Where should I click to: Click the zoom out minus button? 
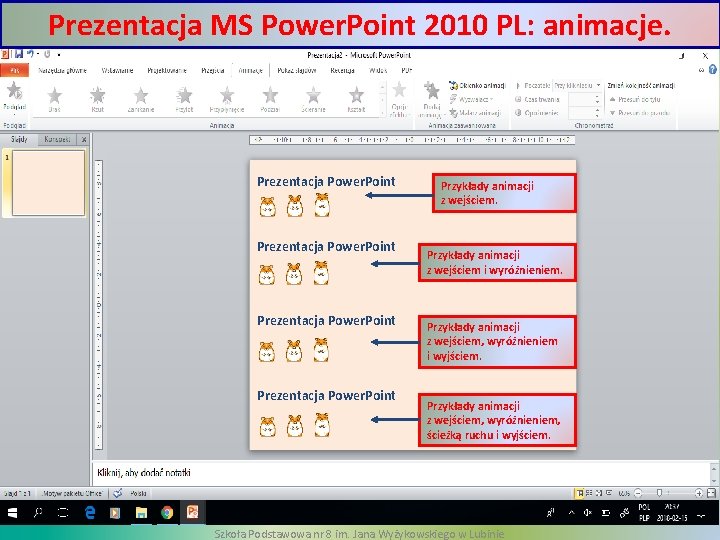coord(638,493)
